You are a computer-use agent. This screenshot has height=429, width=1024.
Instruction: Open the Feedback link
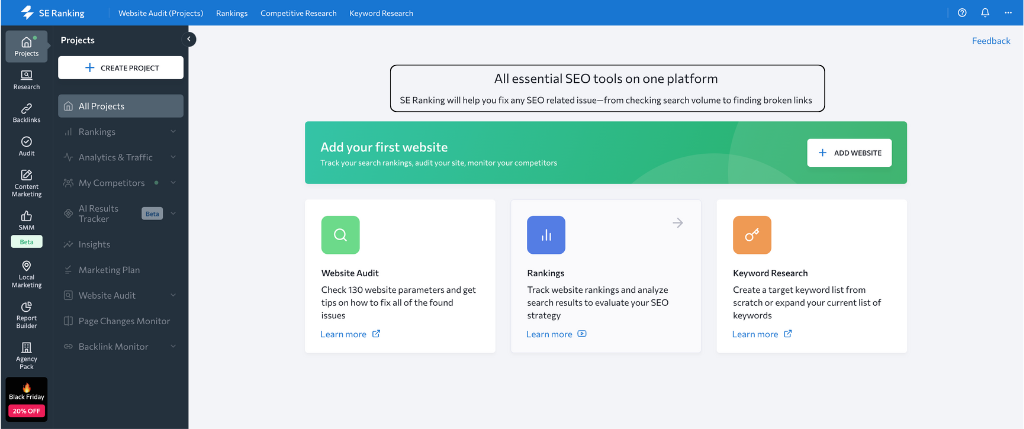(991, 40)
